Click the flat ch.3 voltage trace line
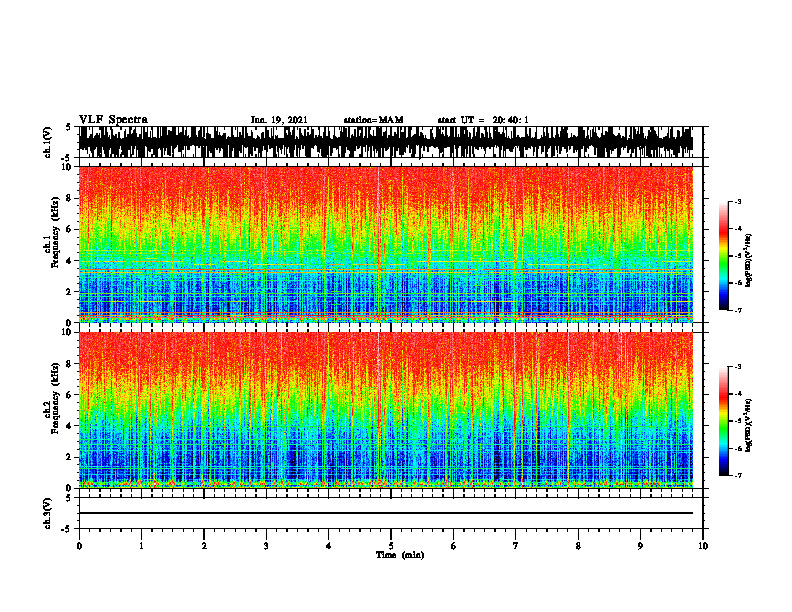792x612 pixels. coord(385,513)
